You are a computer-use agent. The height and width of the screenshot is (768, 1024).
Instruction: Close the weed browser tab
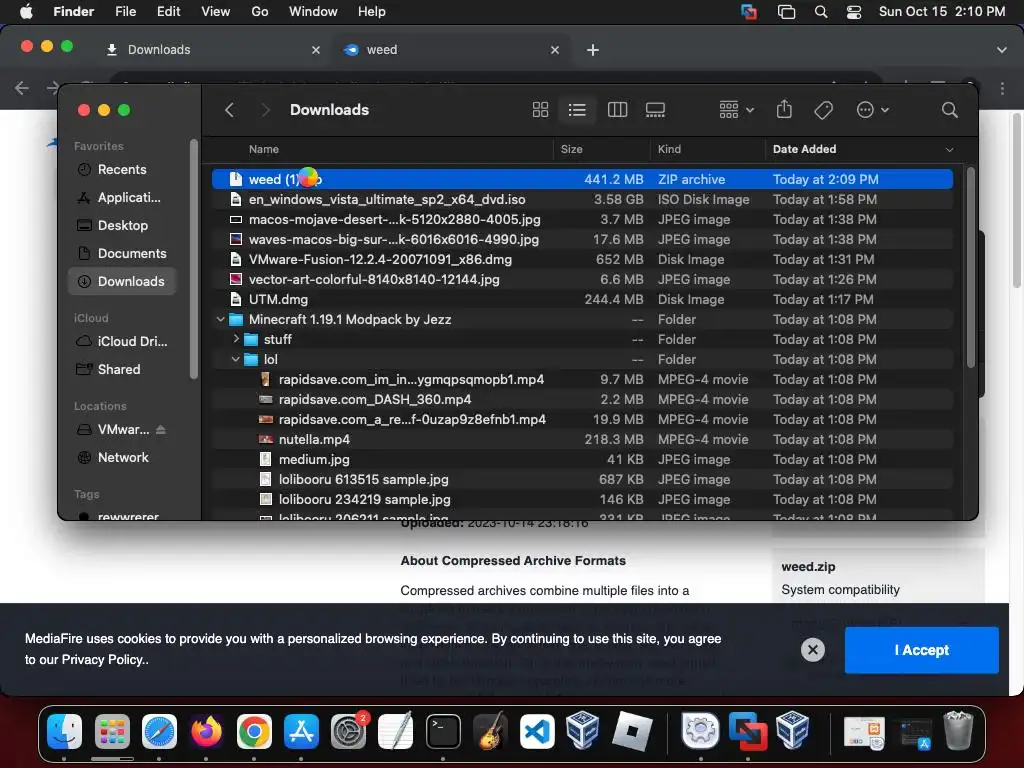pyautogui.click(x=555, y=50)
